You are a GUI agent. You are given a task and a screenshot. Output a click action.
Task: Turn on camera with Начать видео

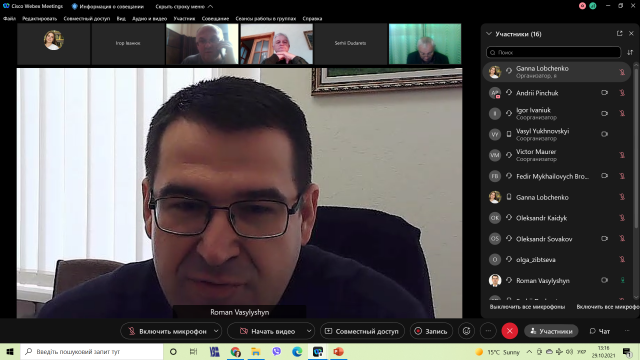267,331
